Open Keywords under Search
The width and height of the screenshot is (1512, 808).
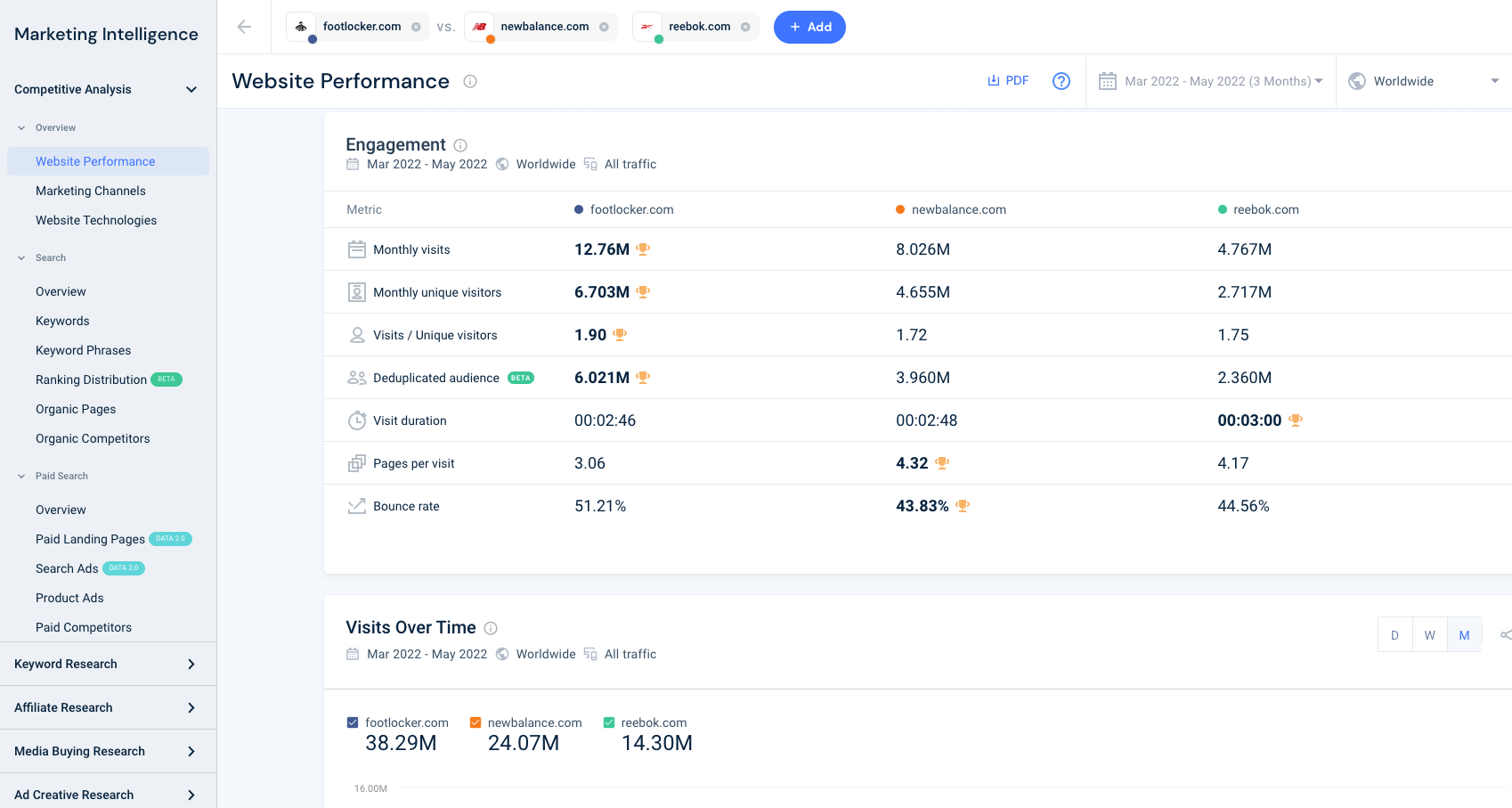[62, 321]
